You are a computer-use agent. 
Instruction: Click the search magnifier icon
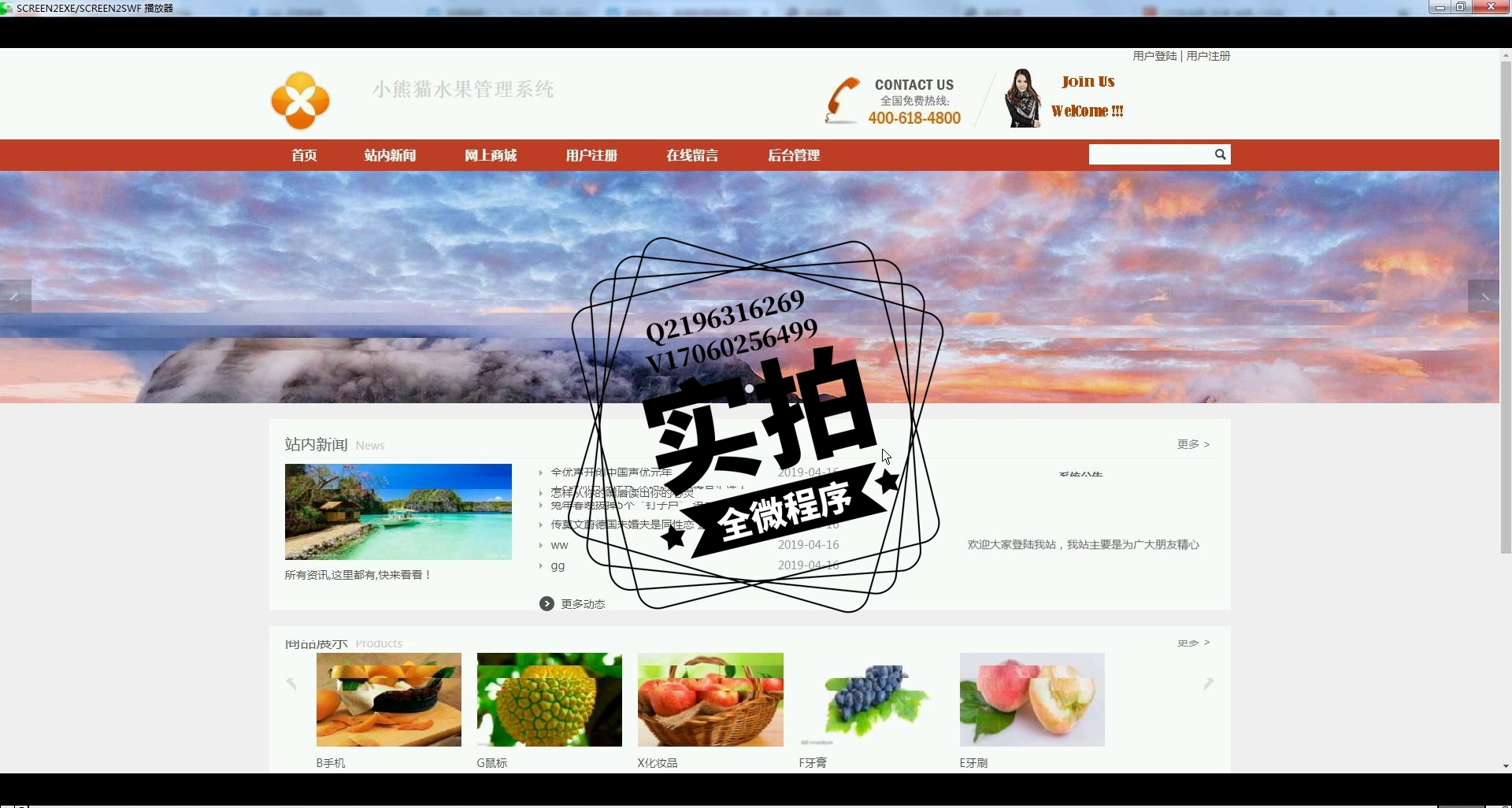(x=1220, y=154)
